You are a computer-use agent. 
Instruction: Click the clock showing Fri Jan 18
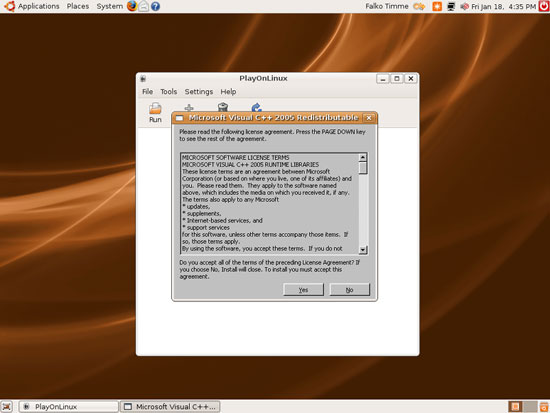(503, 6)
